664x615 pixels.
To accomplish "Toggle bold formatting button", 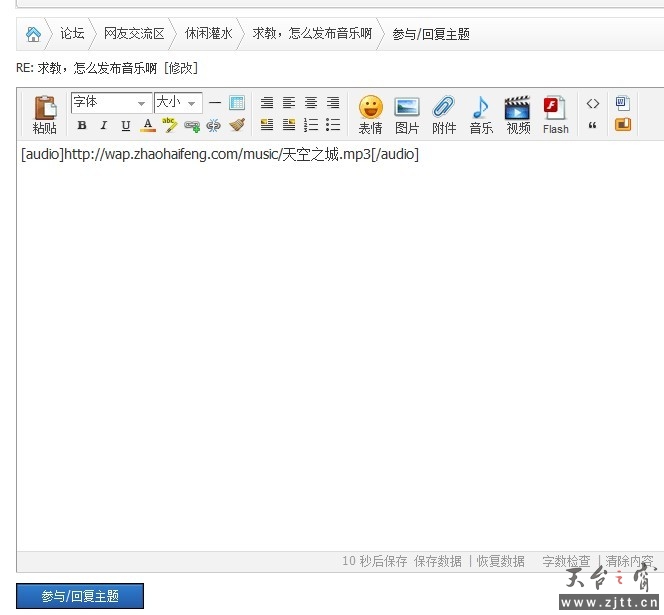I will (82, 126).
